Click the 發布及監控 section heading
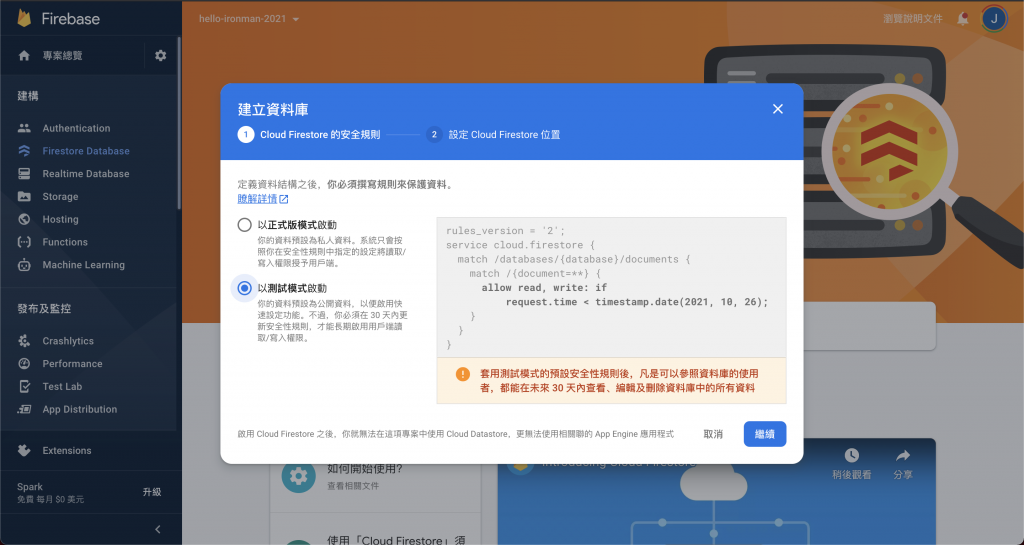Viewport: 1024px width, 545px height. (x=44, y=309)
